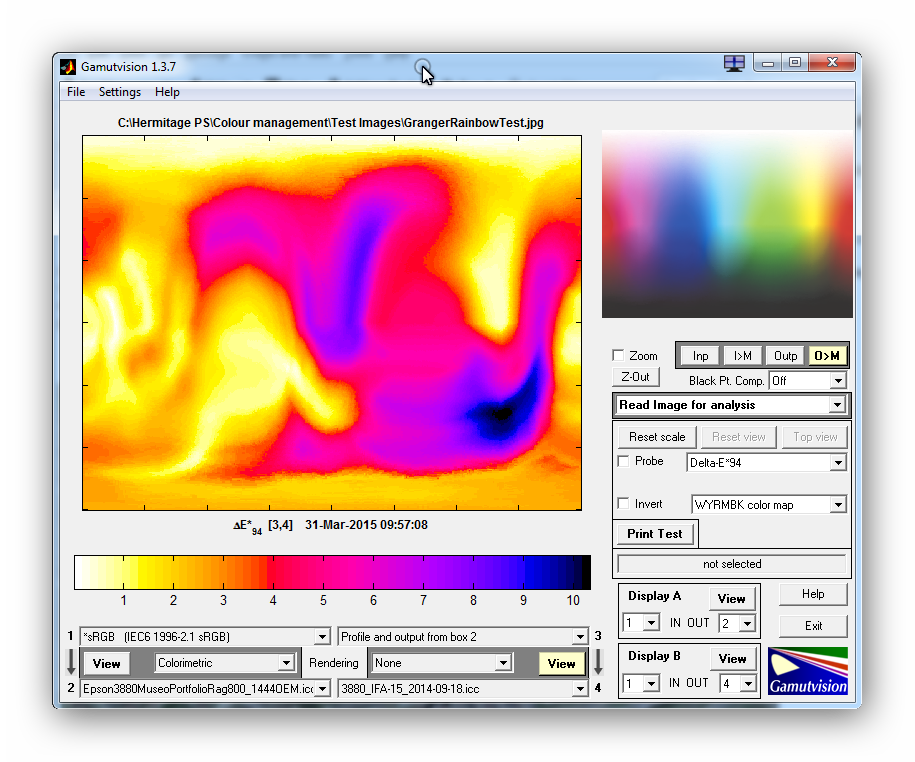Click the Gamutvision title bar app icon

[68, 66]
